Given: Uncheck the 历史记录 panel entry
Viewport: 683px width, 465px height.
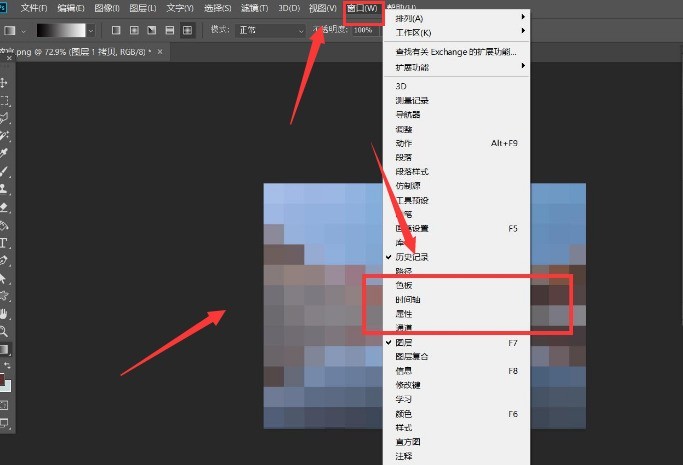Looking at the screenshot, I should pos(456,257).
